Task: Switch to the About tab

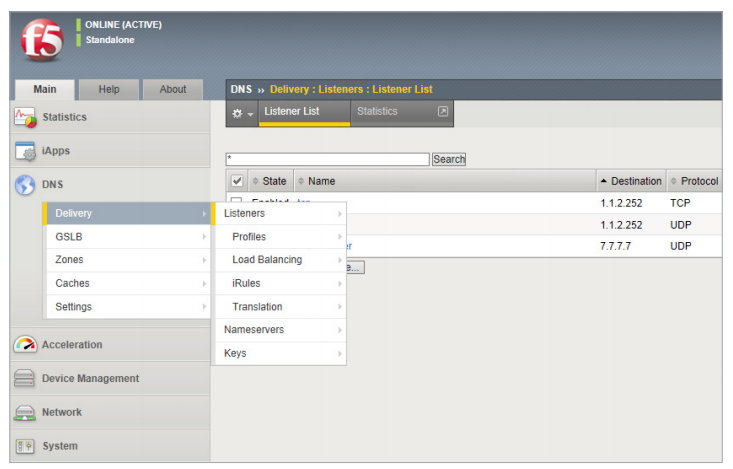Action: pyautogui.click(x=173, y=89)
